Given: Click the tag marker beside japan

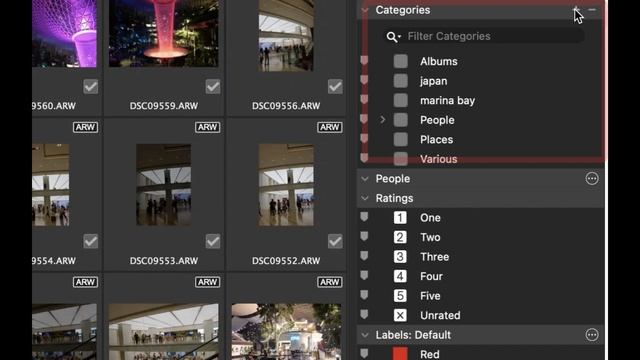Looking at the screenshot, I should point(364,80).
